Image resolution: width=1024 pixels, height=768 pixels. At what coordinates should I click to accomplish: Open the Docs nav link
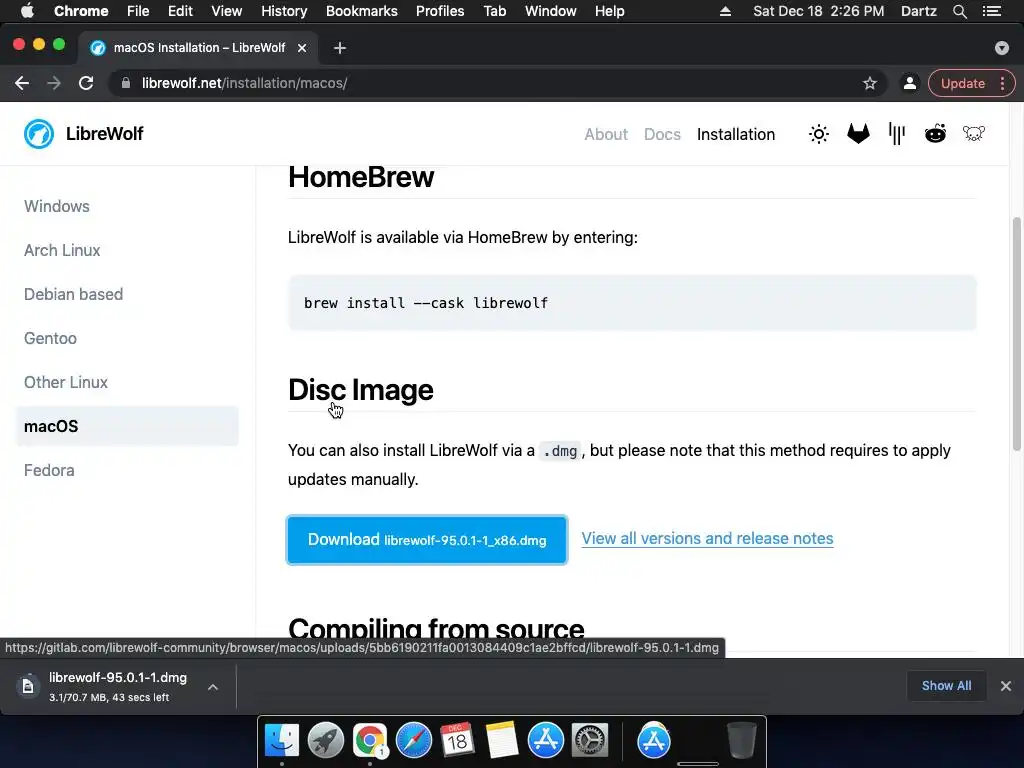[x=662, y=134]
